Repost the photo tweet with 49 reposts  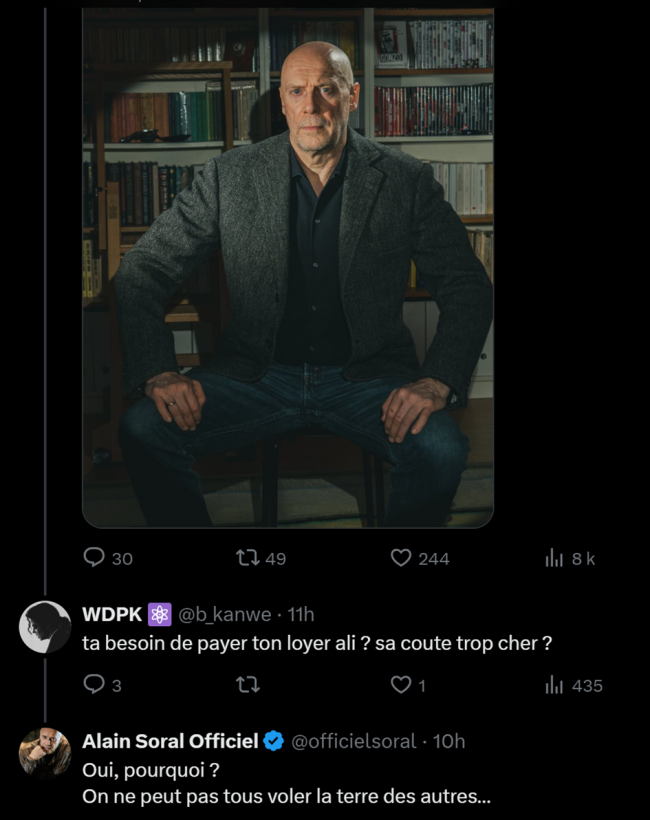click(x=247, y=558)
